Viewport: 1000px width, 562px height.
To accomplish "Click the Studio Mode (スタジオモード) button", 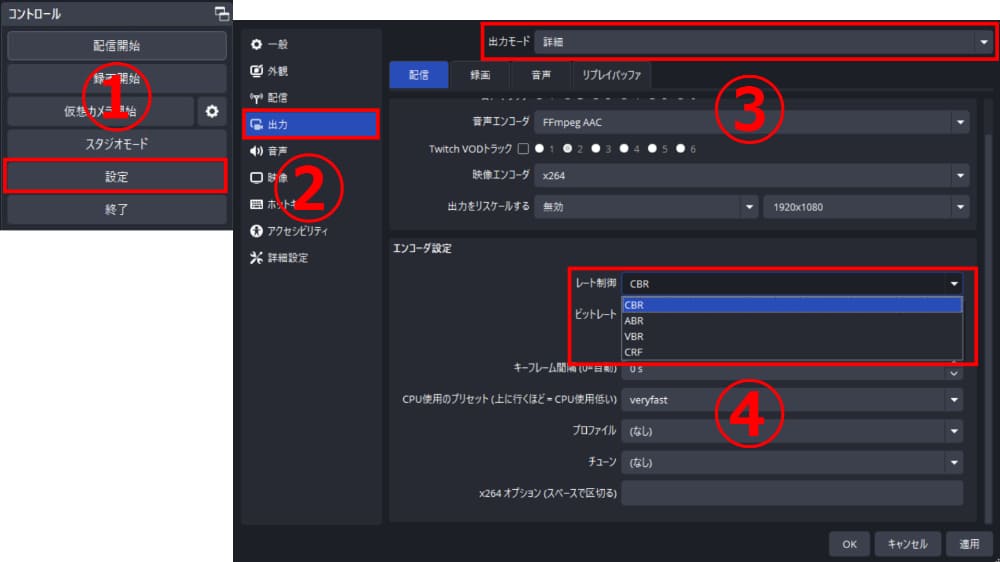I will (x=117, y=144).
